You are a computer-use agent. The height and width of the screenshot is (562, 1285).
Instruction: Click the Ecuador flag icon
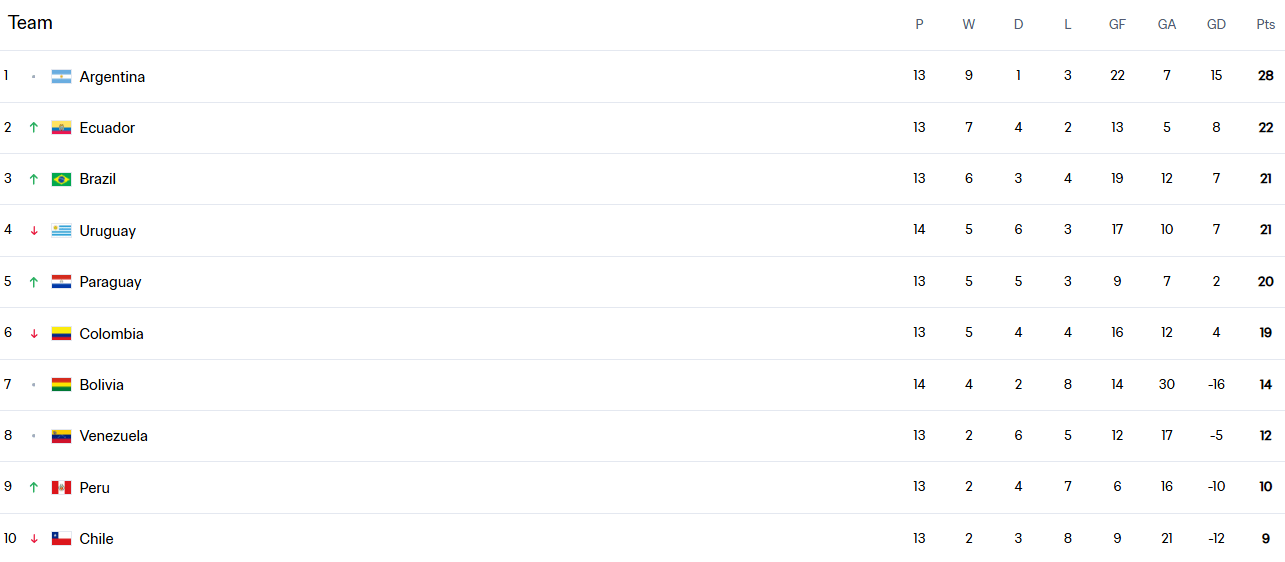[61, 128]
